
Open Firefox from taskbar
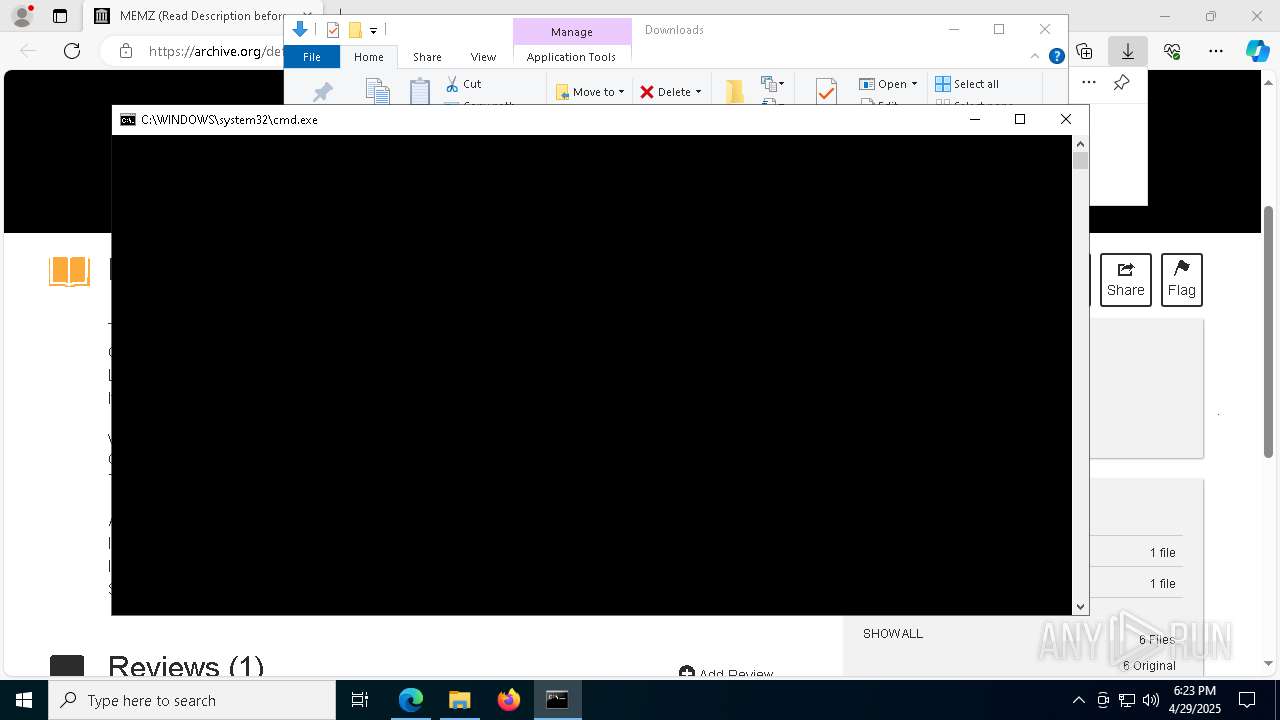[509, 700]
